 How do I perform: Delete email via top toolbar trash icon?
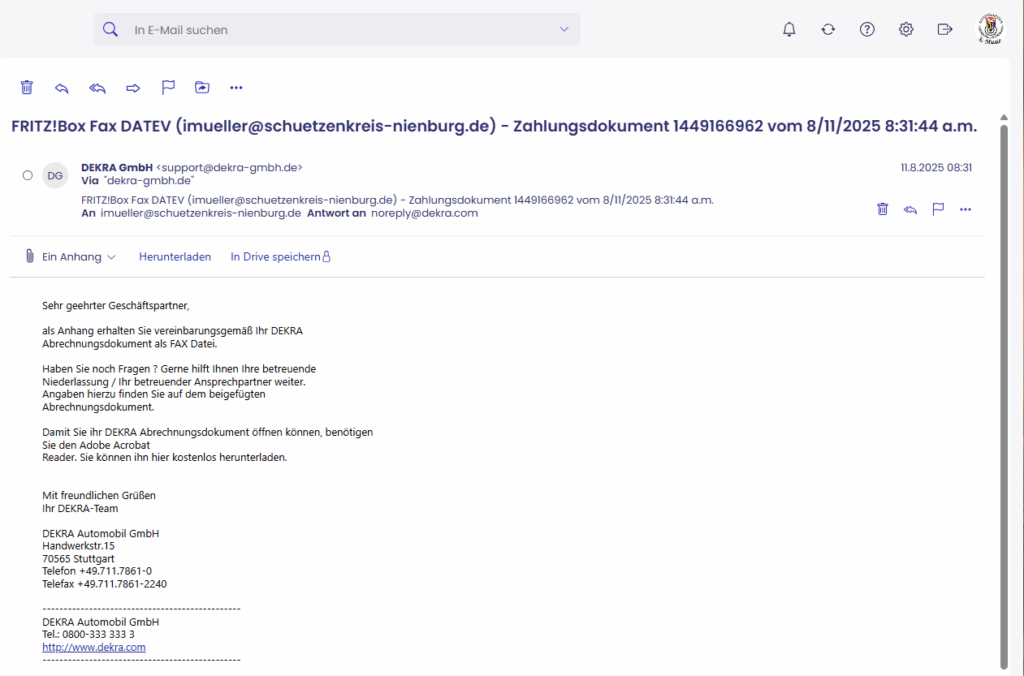27,88
